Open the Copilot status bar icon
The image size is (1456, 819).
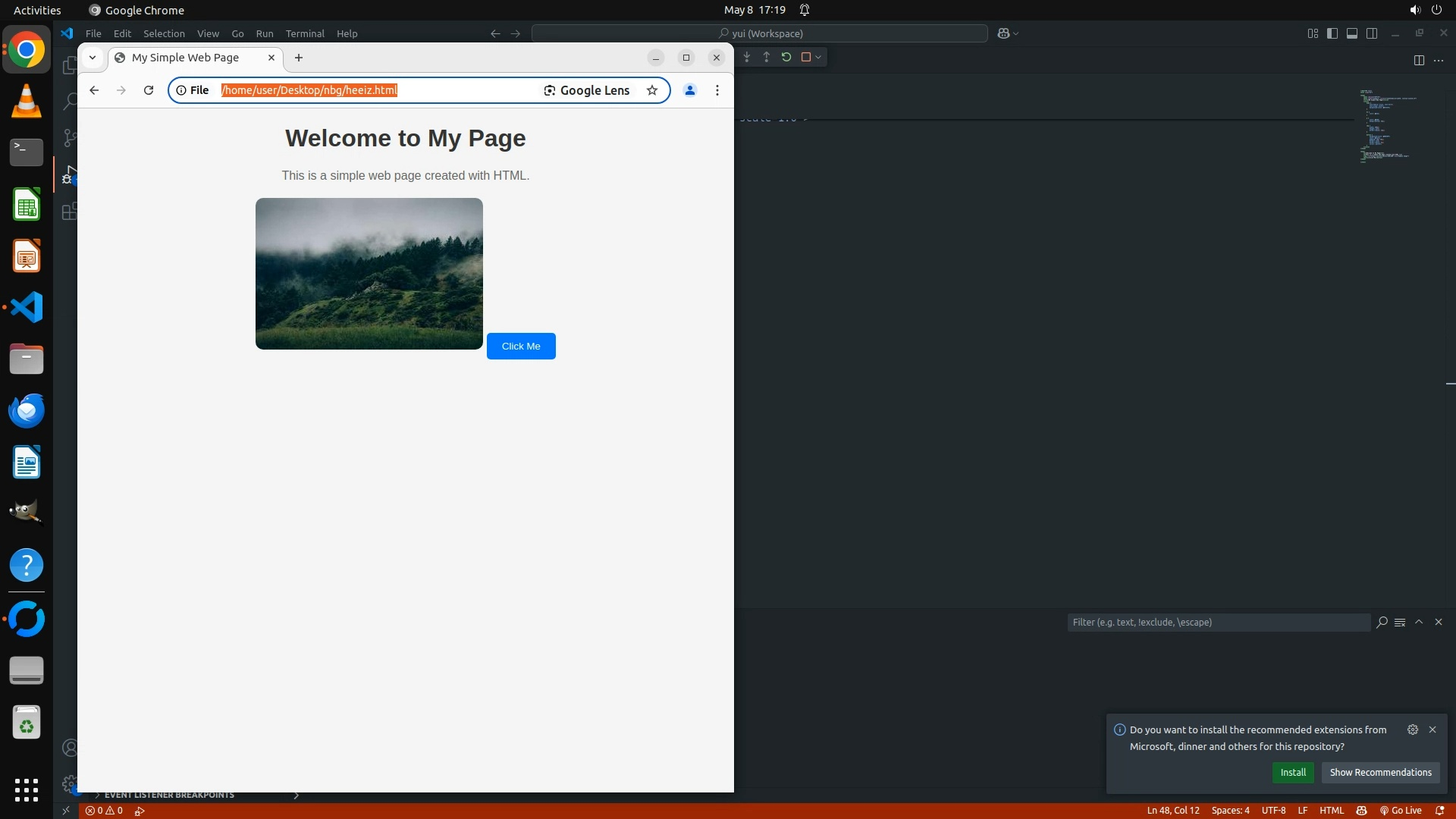[1361, 811]
